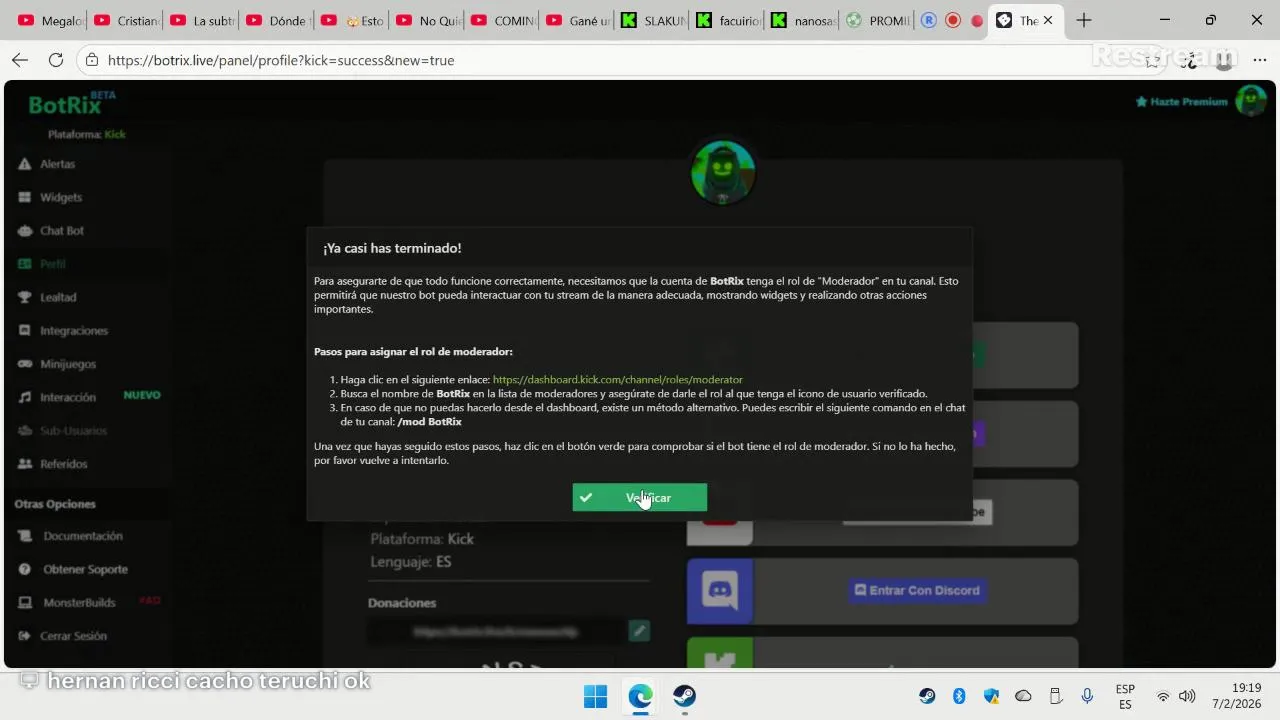Open the user avatar in top-right corner
The height and width of the screenshot is (720, 1280).
(1251, 100)
